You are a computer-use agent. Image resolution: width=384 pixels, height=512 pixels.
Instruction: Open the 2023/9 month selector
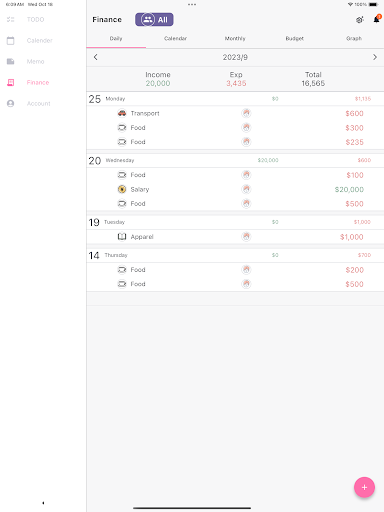point(235,57)
